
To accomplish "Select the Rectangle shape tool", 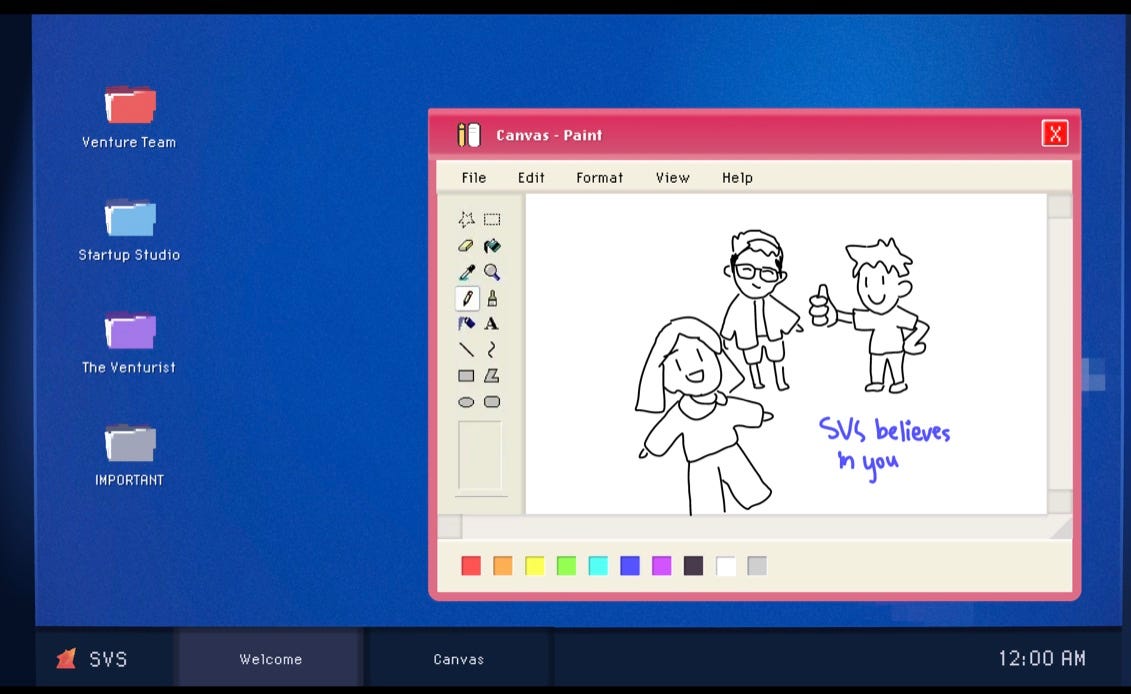I will coord(466,376).
